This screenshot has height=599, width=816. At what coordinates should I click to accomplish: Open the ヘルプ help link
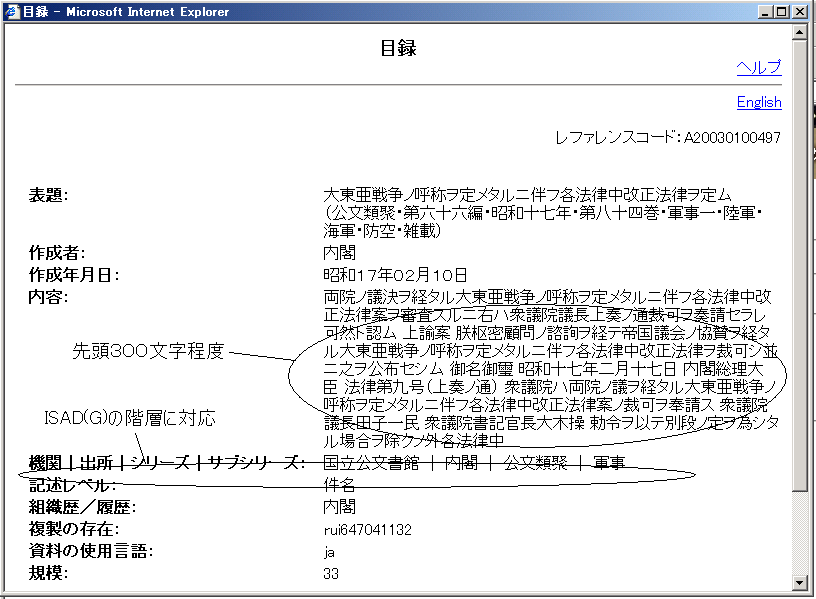758,67
